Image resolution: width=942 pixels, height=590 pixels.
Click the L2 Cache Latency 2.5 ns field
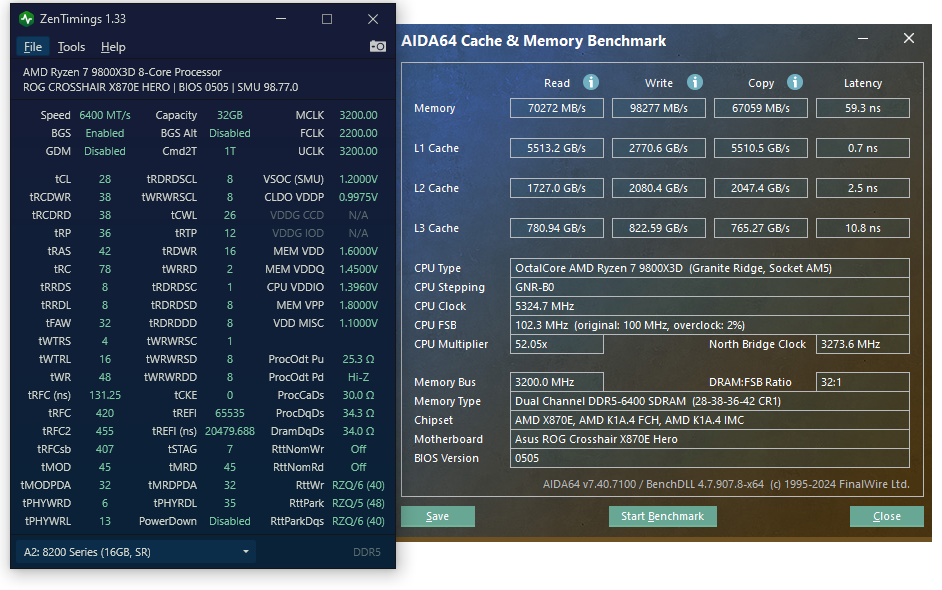(863, 188)
